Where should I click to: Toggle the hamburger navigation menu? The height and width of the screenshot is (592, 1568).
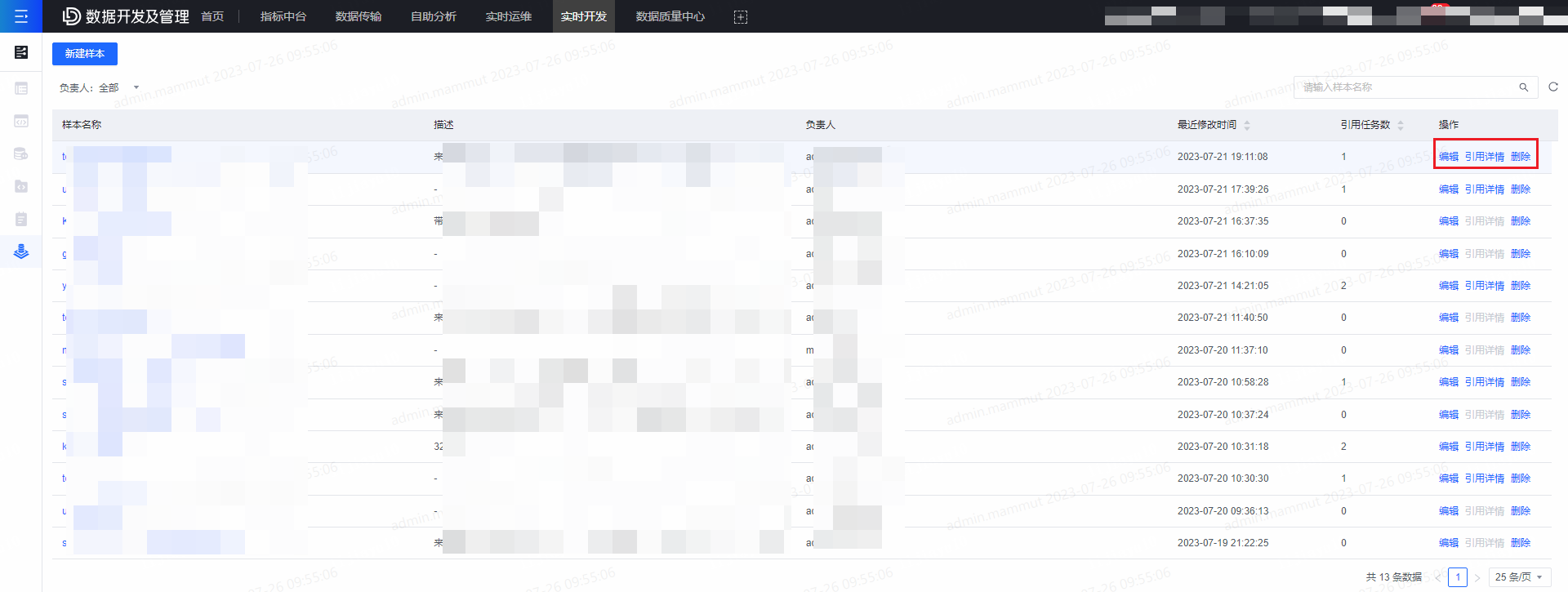click(x=21, y=16)
